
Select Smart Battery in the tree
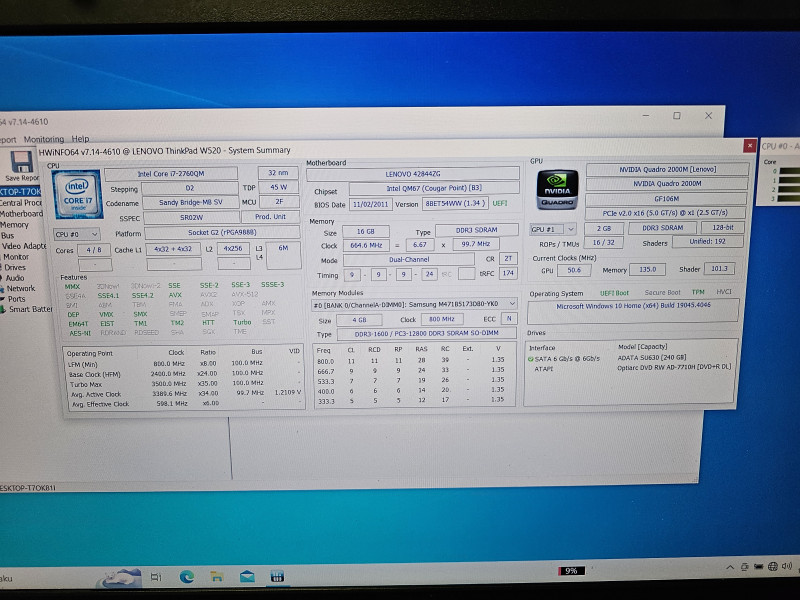(30, 309)
